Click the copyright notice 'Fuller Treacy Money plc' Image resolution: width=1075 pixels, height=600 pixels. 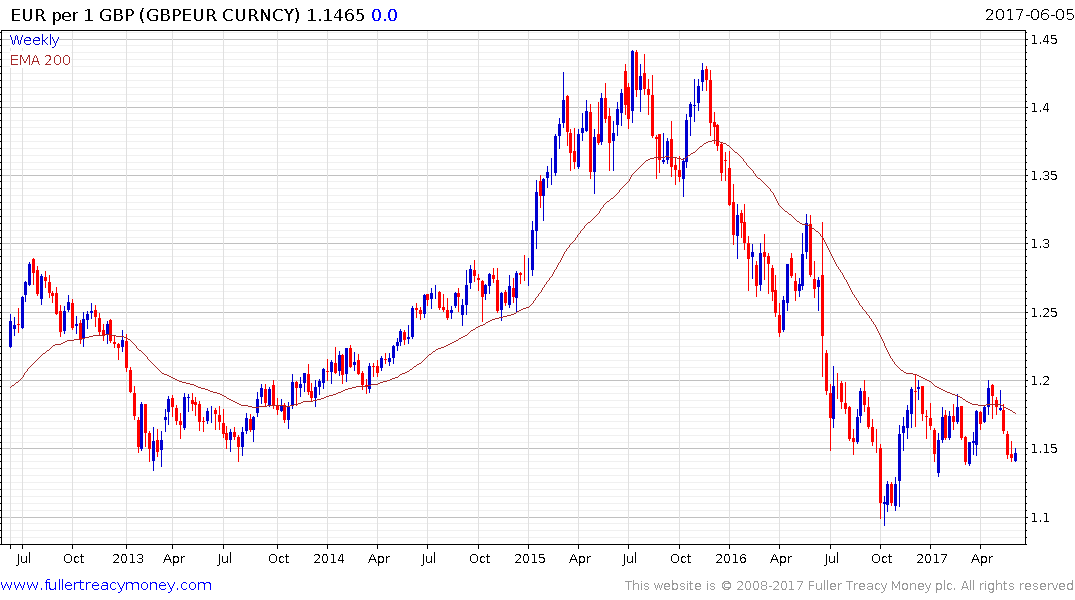(x=881, y=586)
